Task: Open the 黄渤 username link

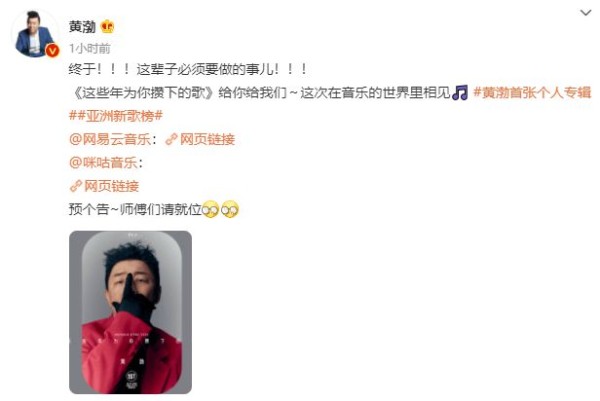Action: (82, 27)
